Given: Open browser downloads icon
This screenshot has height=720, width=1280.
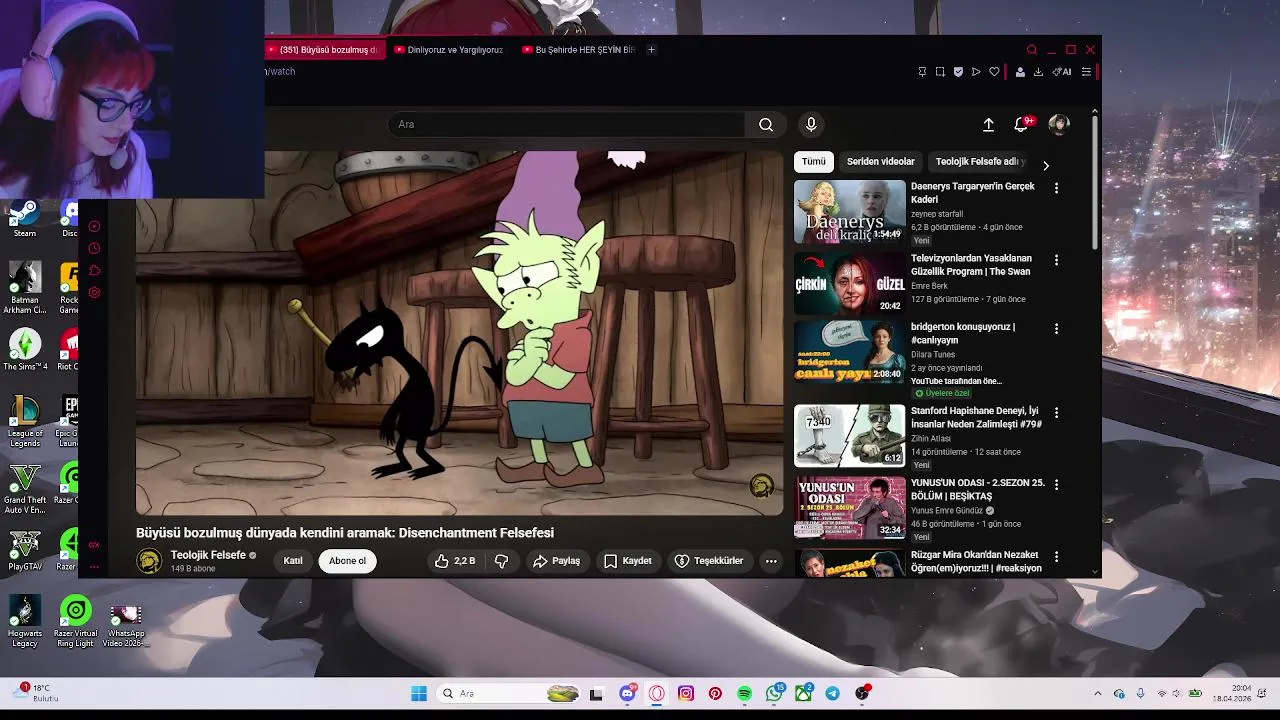Looking at the screenshot, I should click(1038, 72).
